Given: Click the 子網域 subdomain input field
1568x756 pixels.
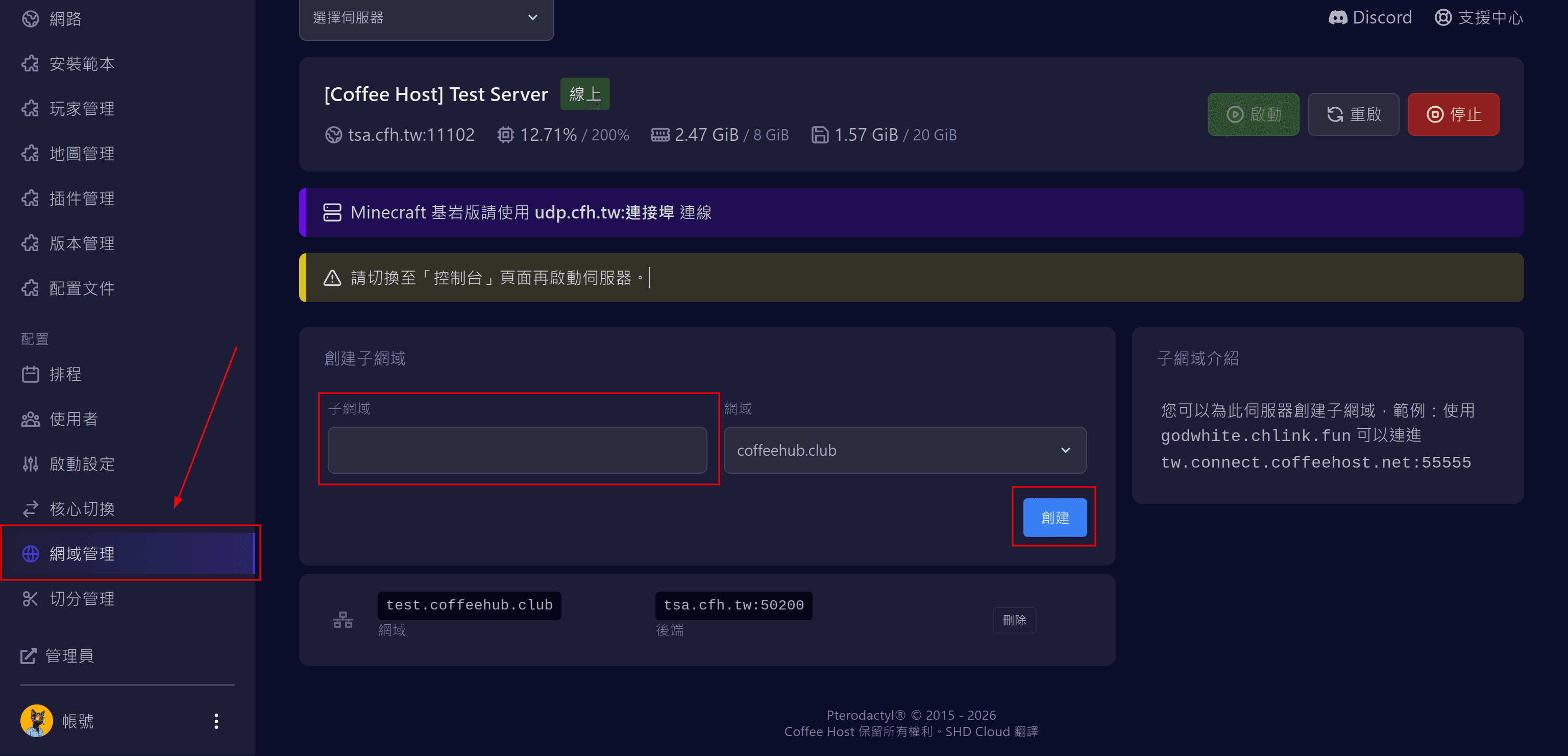Looking at the screenshot, I should pos(517,450).
